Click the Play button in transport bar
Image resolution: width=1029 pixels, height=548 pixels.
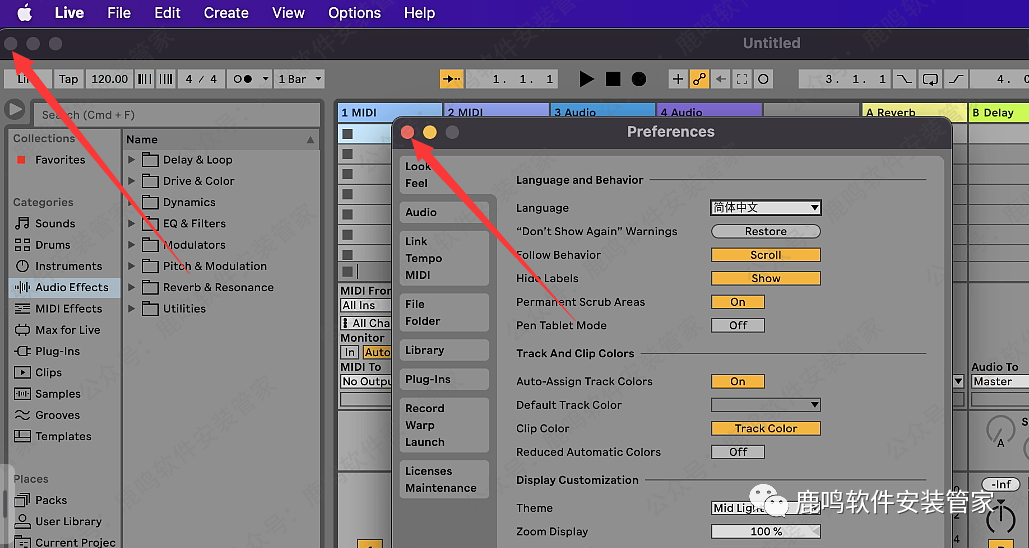pos(587,79)
